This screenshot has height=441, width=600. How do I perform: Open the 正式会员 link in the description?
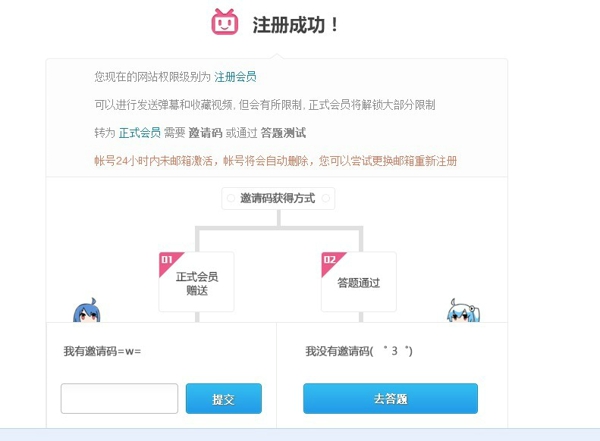click(139, 132)
